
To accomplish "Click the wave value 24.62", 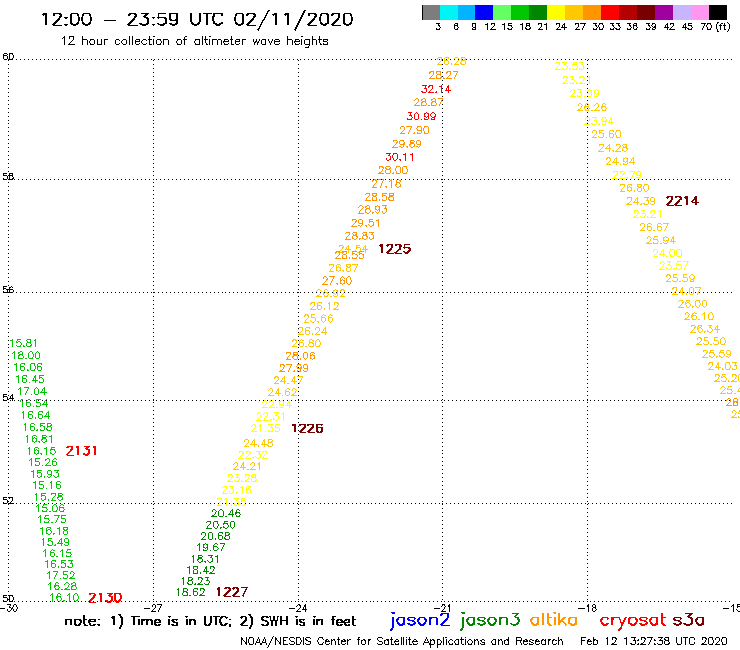I will tap(282, 393).
